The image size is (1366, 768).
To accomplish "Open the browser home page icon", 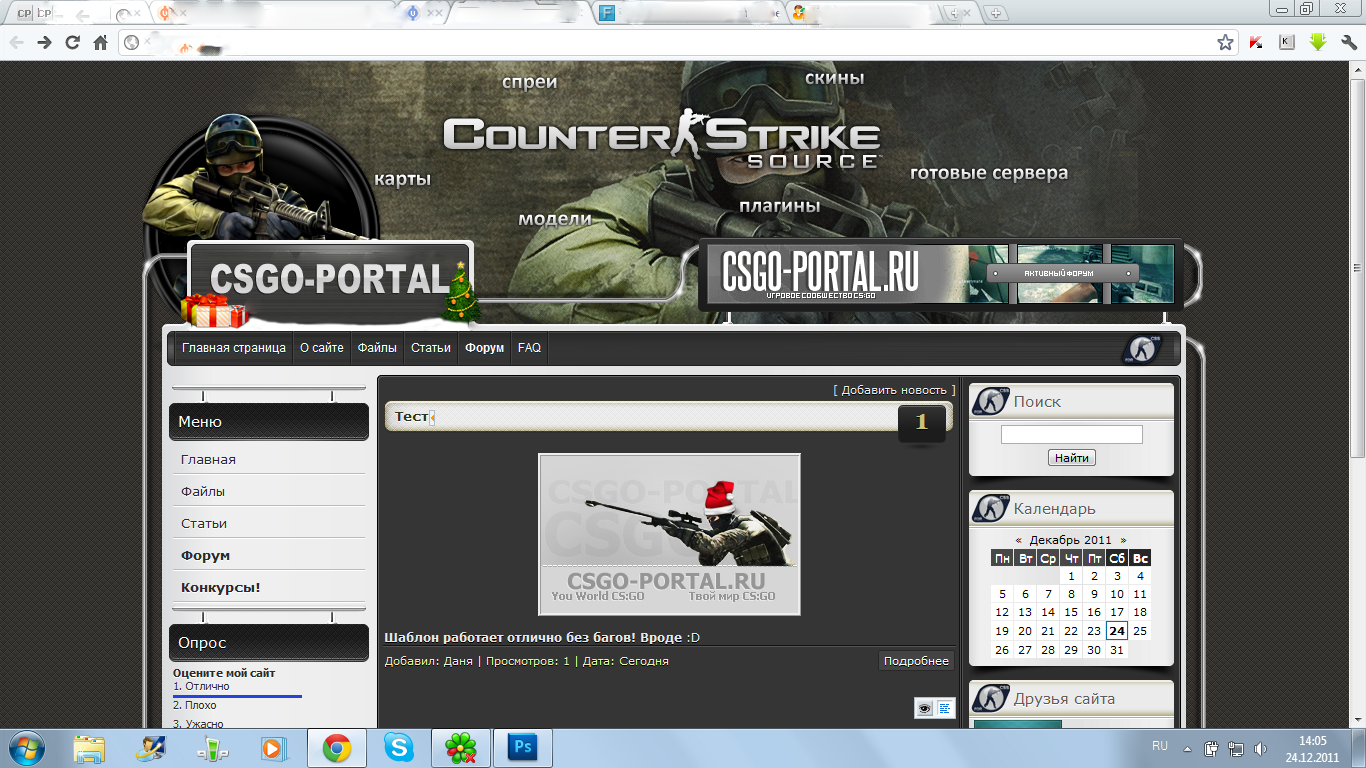I will point(100,42).
